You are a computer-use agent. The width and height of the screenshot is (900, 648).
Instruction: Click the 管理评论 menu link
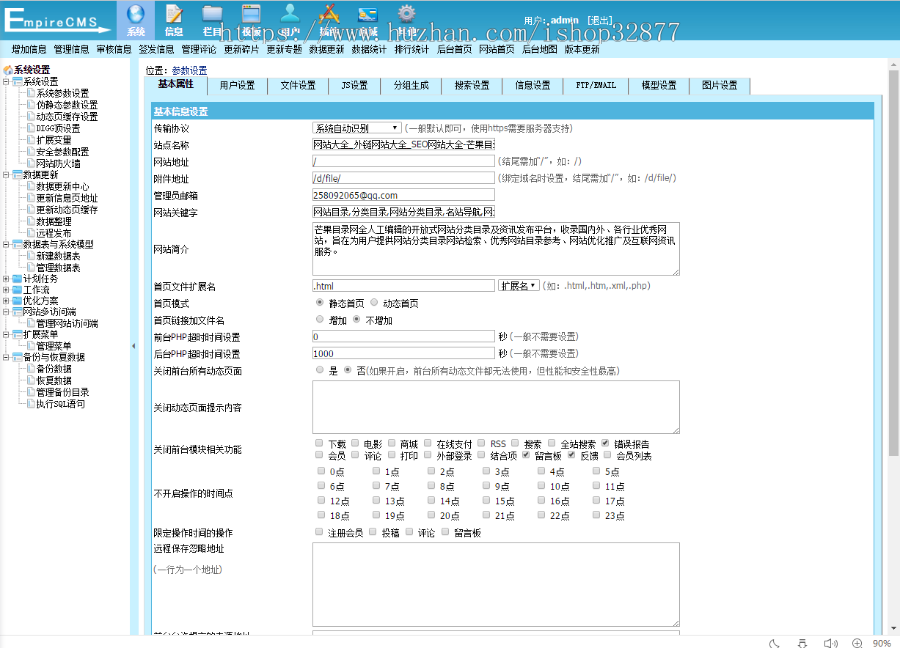click(199, 49)
